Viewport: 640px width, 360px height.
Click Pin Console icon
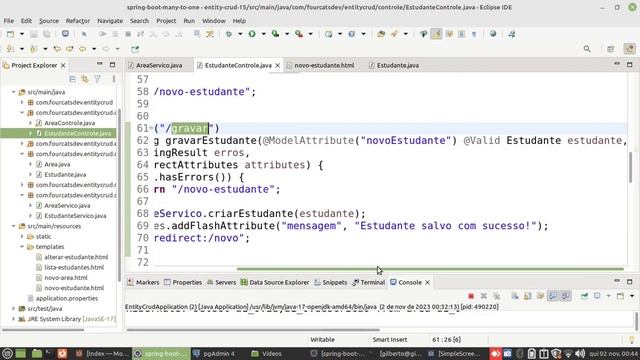(x=584, y=296)
